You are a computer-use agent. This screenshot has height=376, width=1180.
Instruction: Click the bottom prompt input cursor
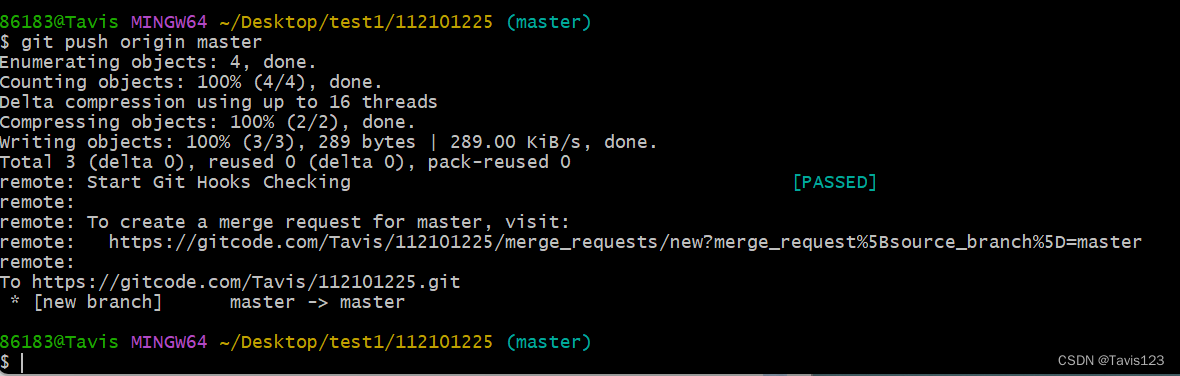tap(23, 363)
